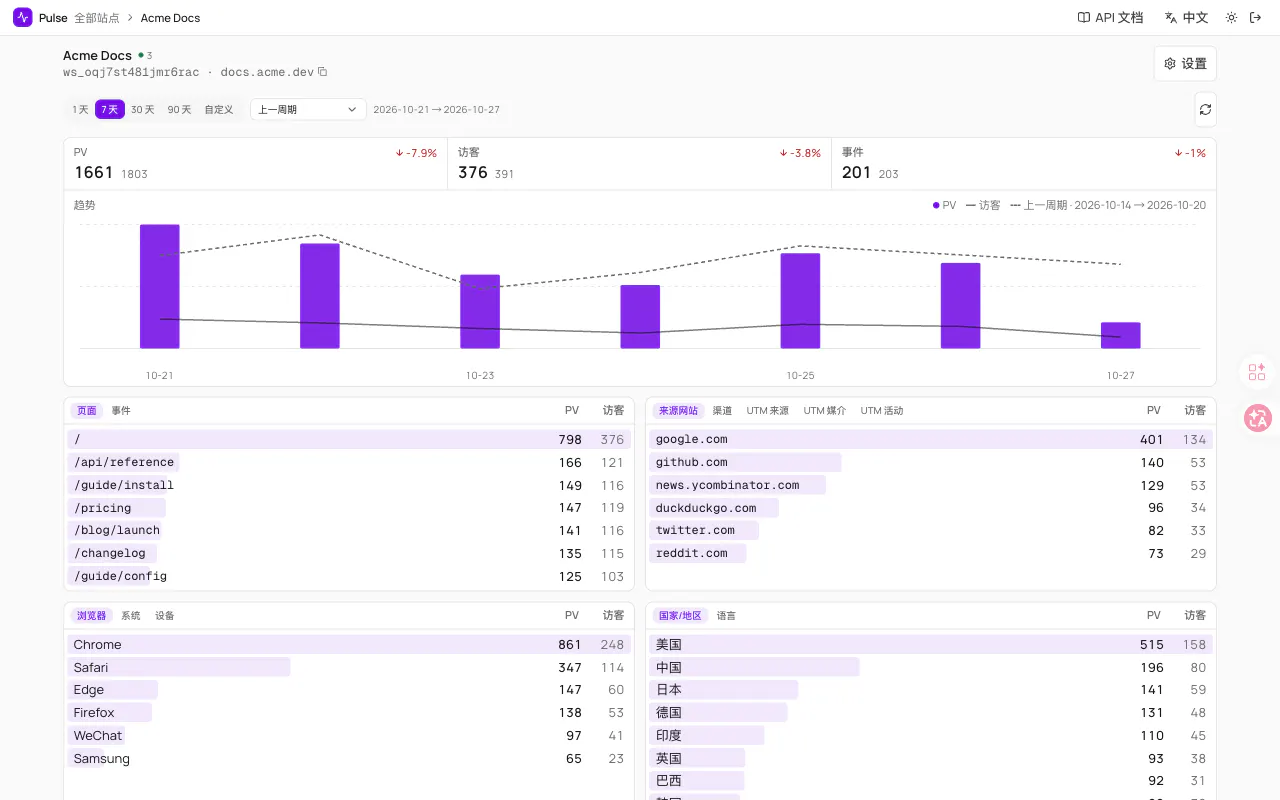Click the news.ycombinator.com referrer row
Viewport: 1280px width, 800px height.
pos(931,485)
